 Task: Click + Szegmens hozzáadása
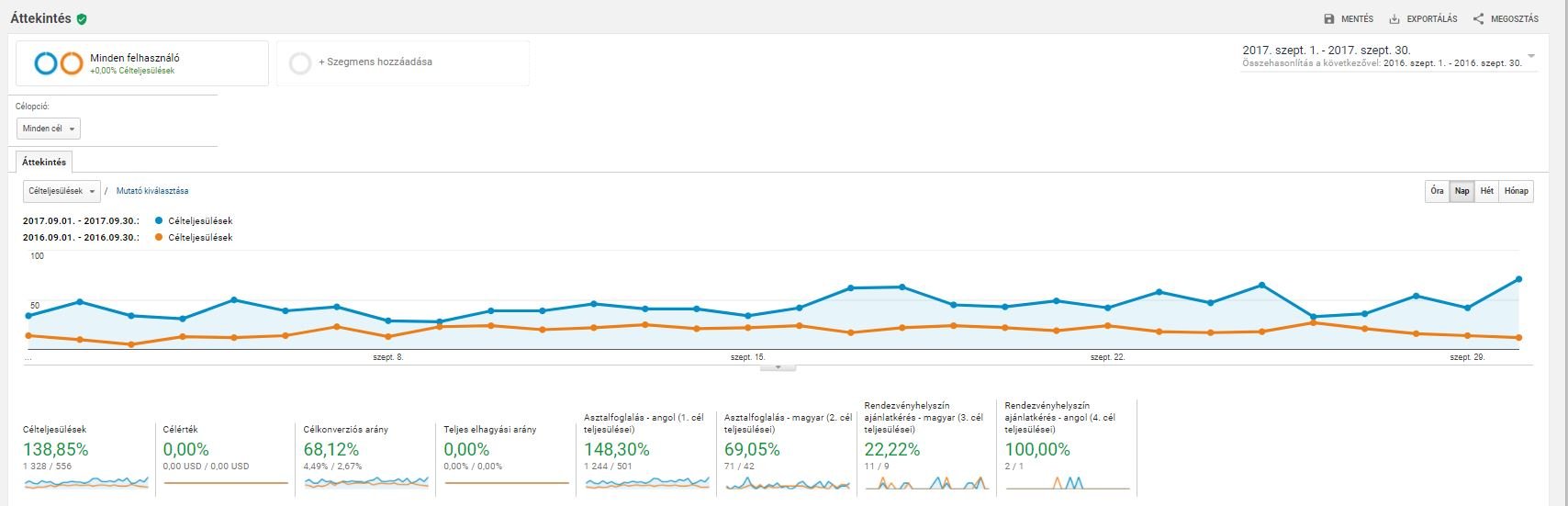375,62
